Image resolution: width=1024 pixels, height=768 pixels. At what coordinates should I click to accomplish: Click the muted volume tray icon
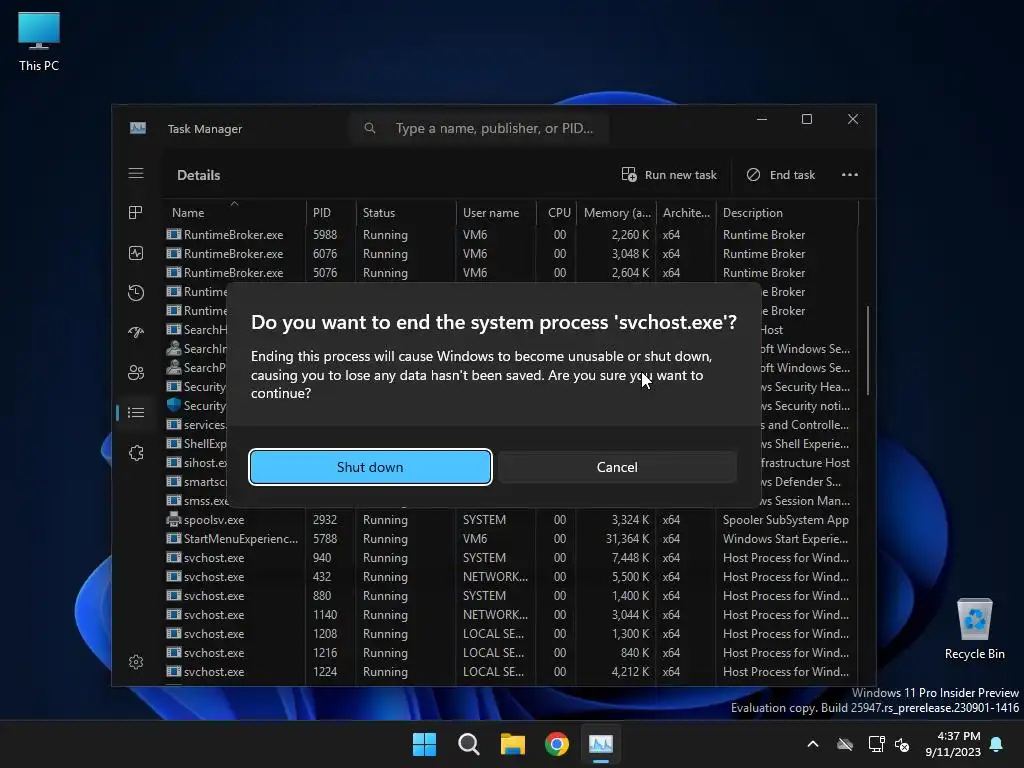(x=902, y=744)
